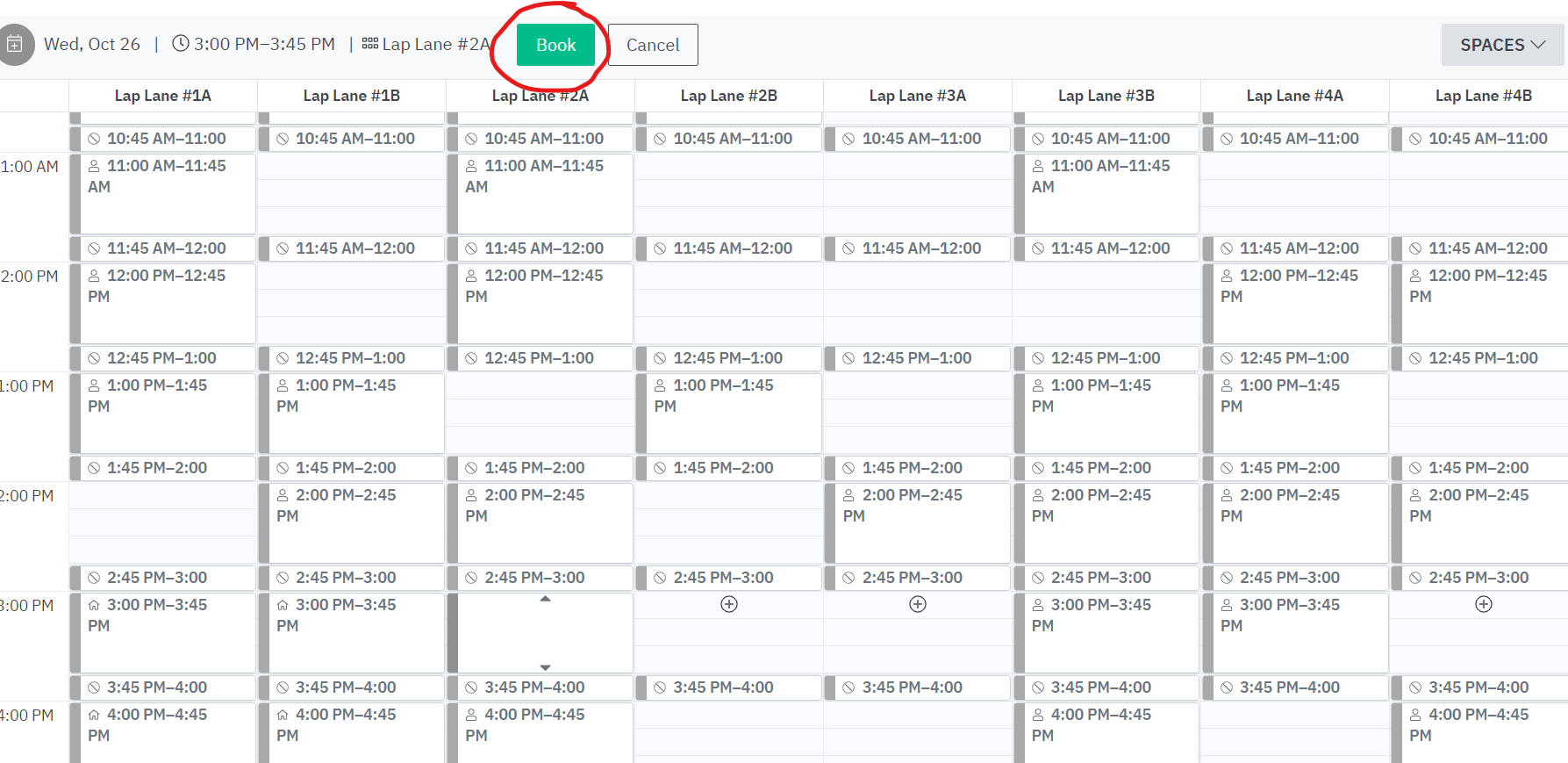Click the calendar icon beside Wed, Oct 26
This screenshot has height=763, width=1568.
pos(15,44)
